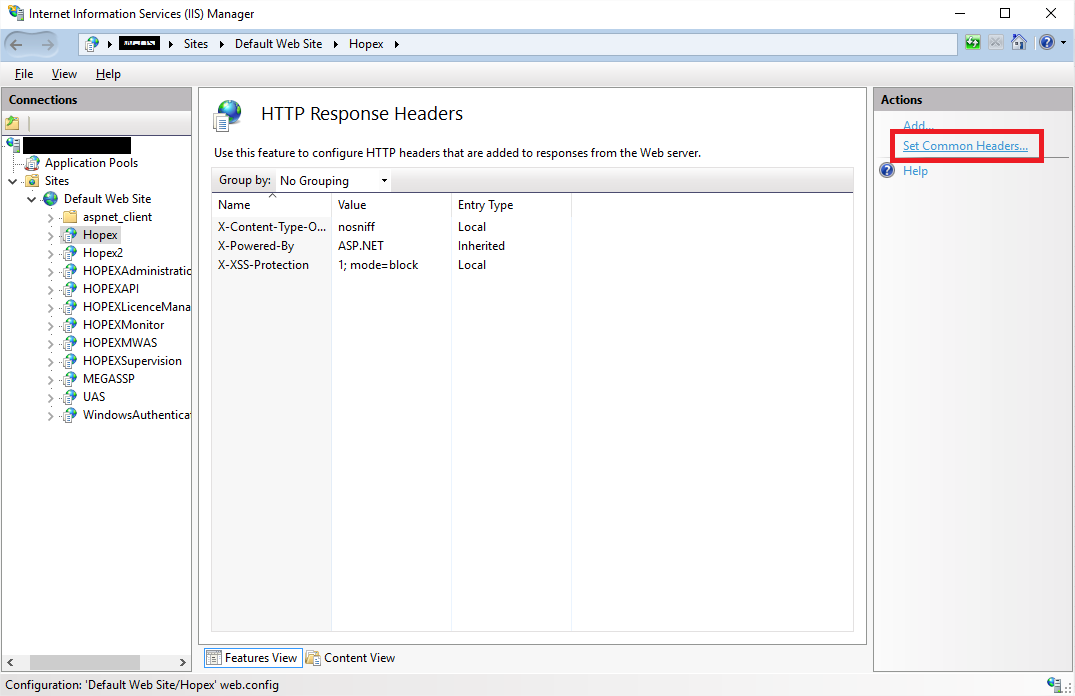Sort by the Entry Type column header
The image size is (1075, 696).
485,205
